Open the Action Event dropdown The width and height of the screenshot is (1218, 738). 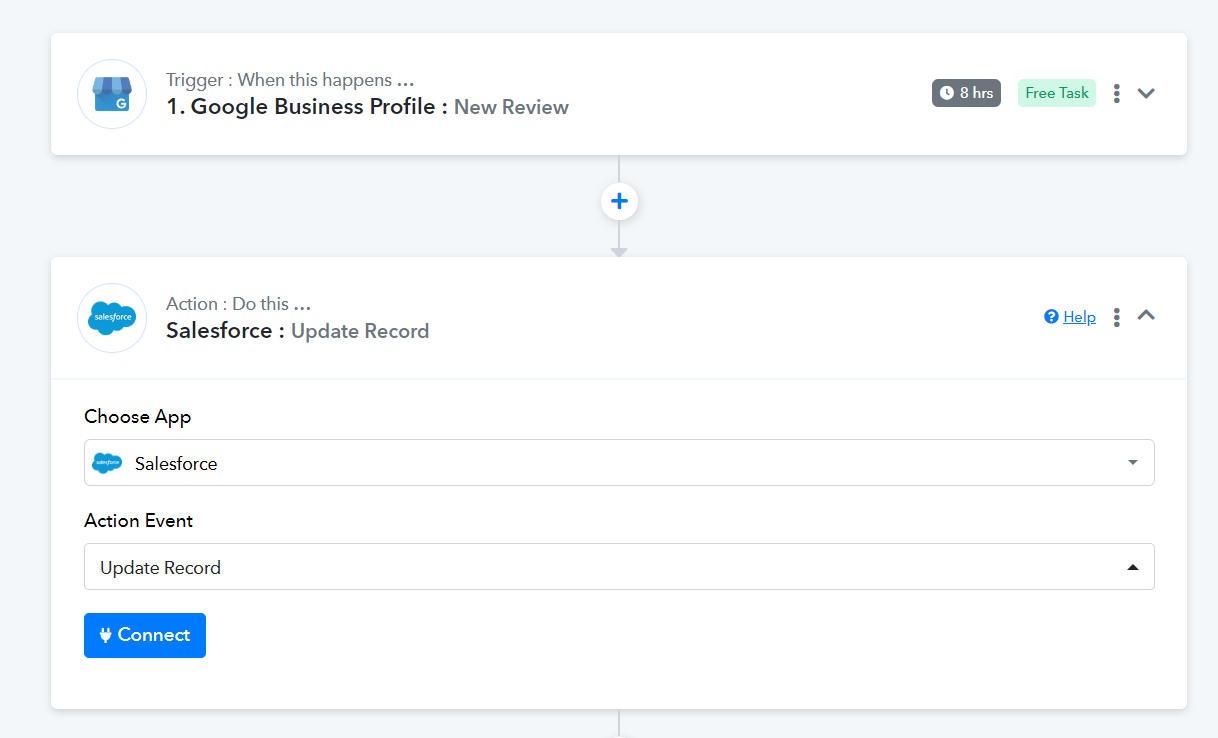coord(619,567)
